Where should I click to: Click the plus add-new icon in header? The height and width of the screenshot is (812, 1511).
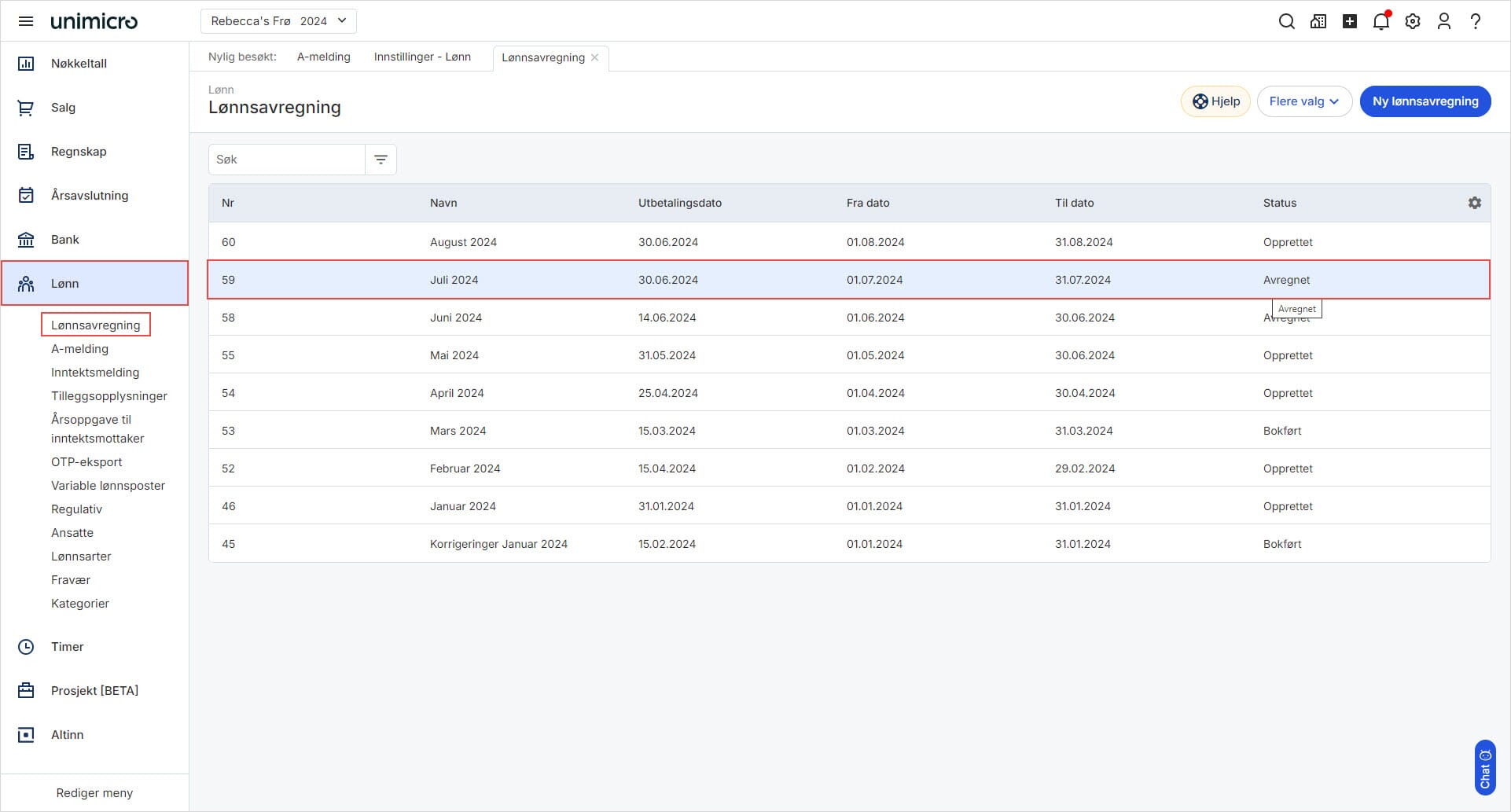(x=1349, y=21)
